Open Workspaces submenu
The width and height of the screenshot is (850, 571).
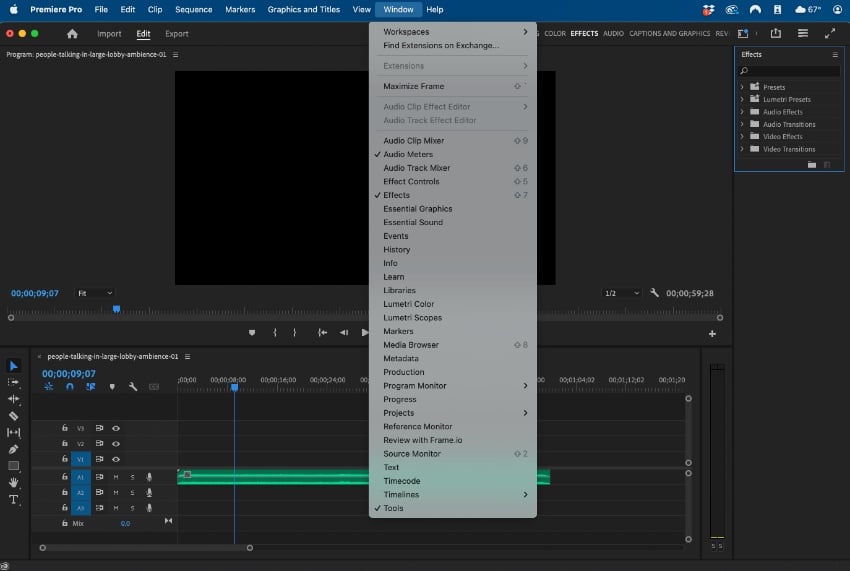click(x=453, y=32)
